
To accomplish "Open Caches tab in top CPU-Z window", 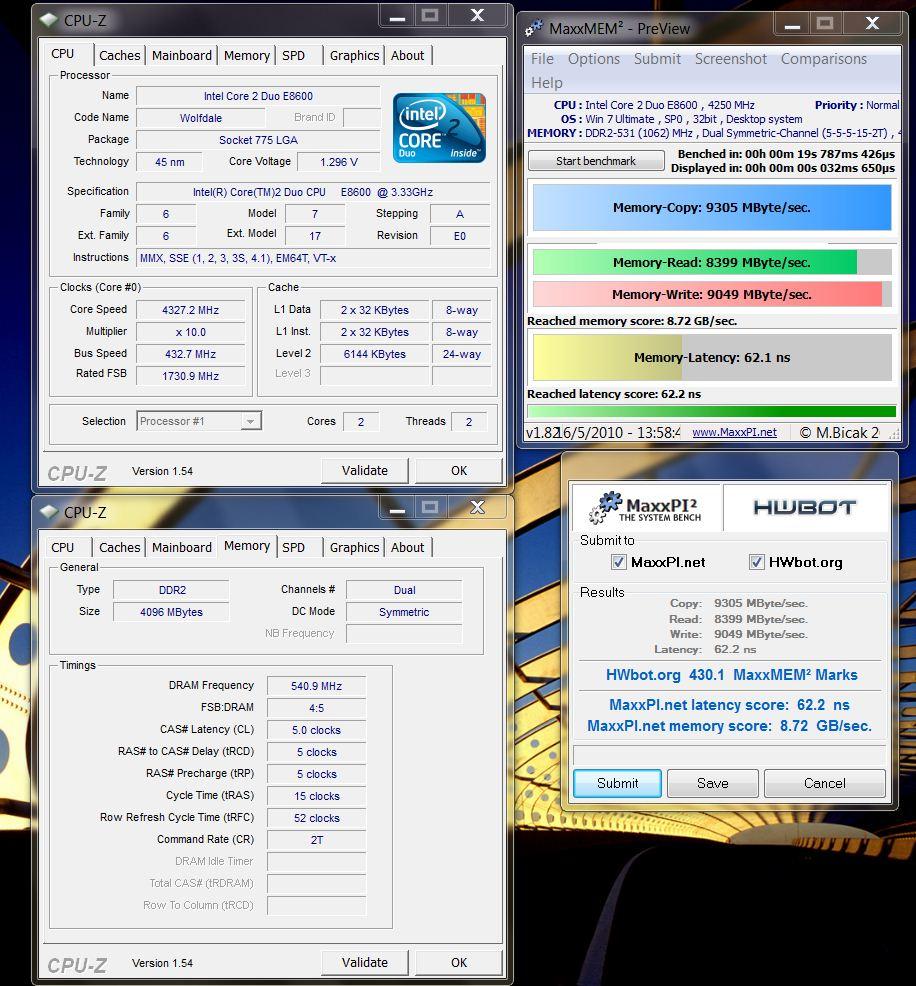I will 119,55.
